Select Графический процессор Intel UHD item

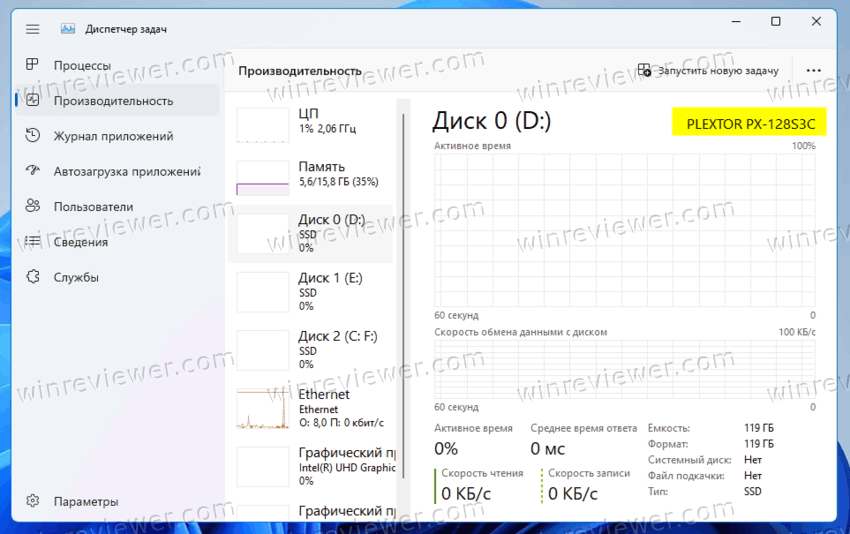tap(312, 466)
